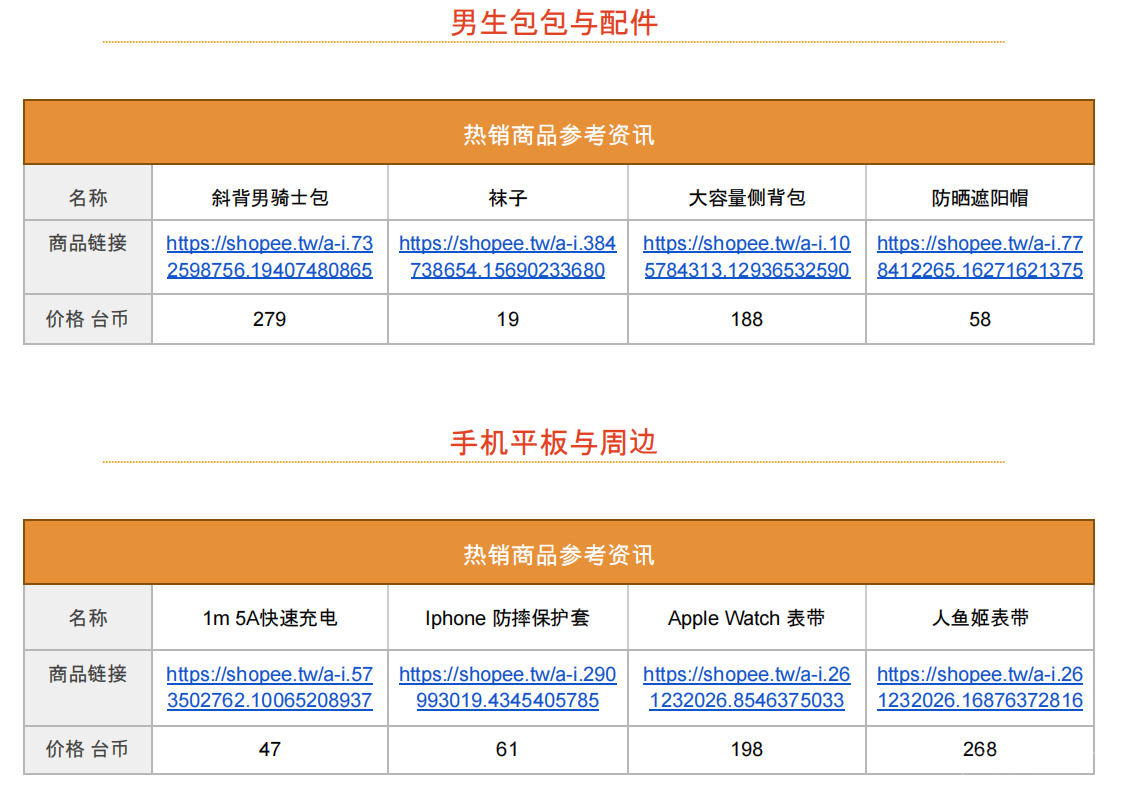Open the 大容量侧背包 product link
Screen dimensions: 1122x799
pyautogui.click(x=745, y=256)
